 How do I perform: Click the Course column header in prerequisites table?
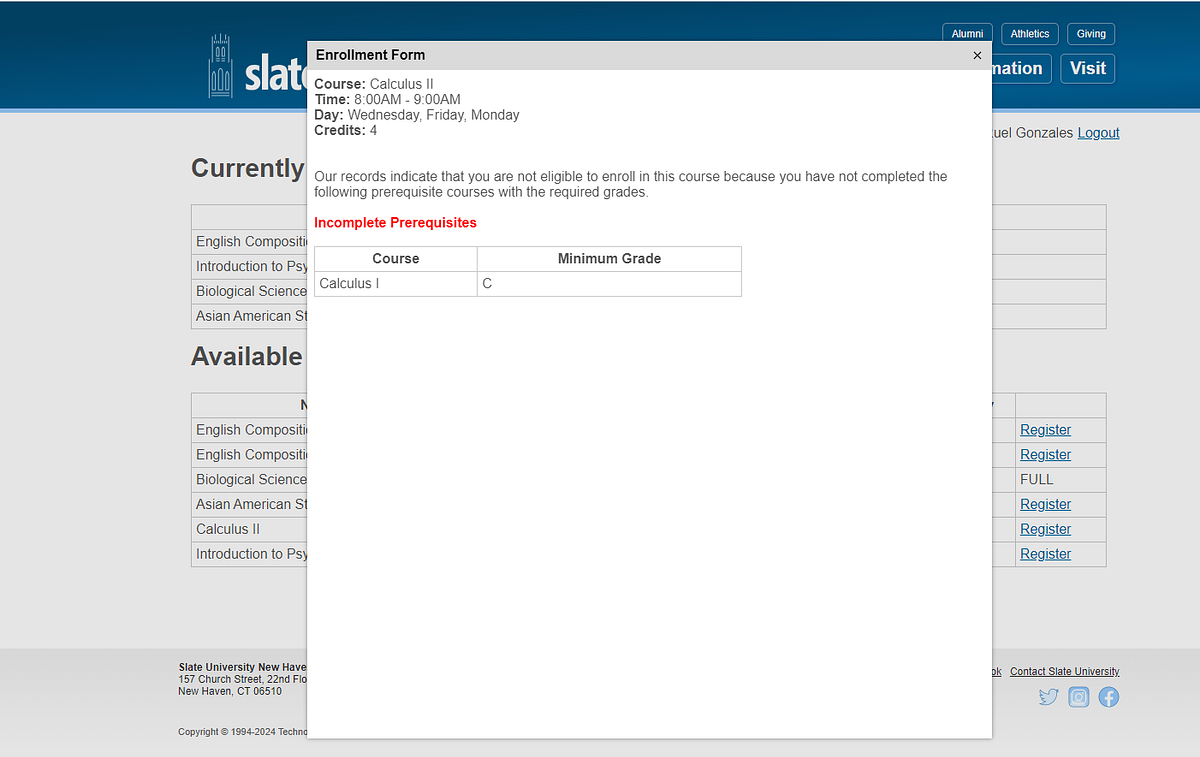(395, 258)
